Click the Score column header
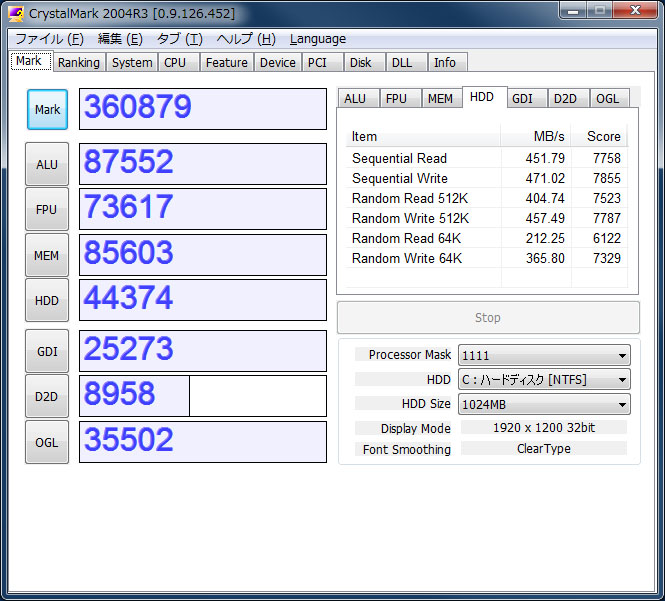Screen dimensions: 665x601 599,136
